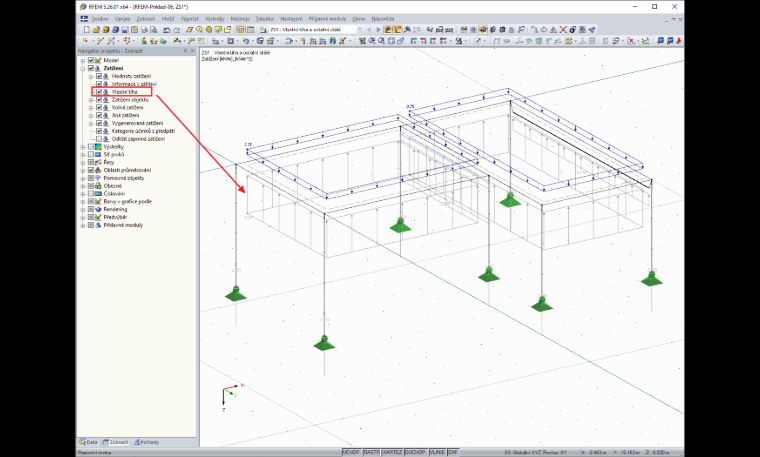This screenshot has width=760, height=457.
Task: Click the rotate view icon in top toolbar
Action: 543,30
